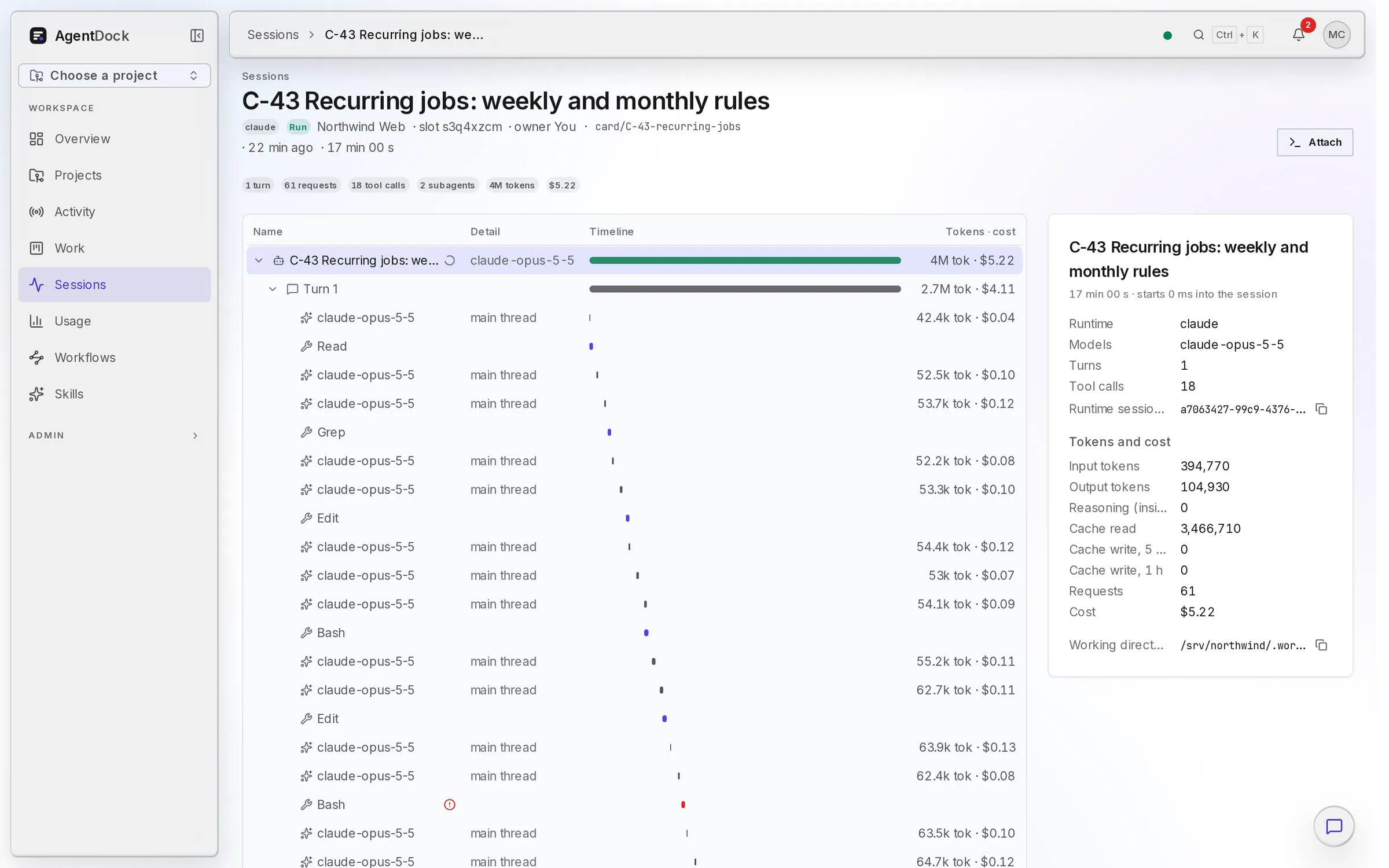Click the 62.7k tok · $0.11 cell
Viewport: 1389px width, 868px height.
click(965, 690)
